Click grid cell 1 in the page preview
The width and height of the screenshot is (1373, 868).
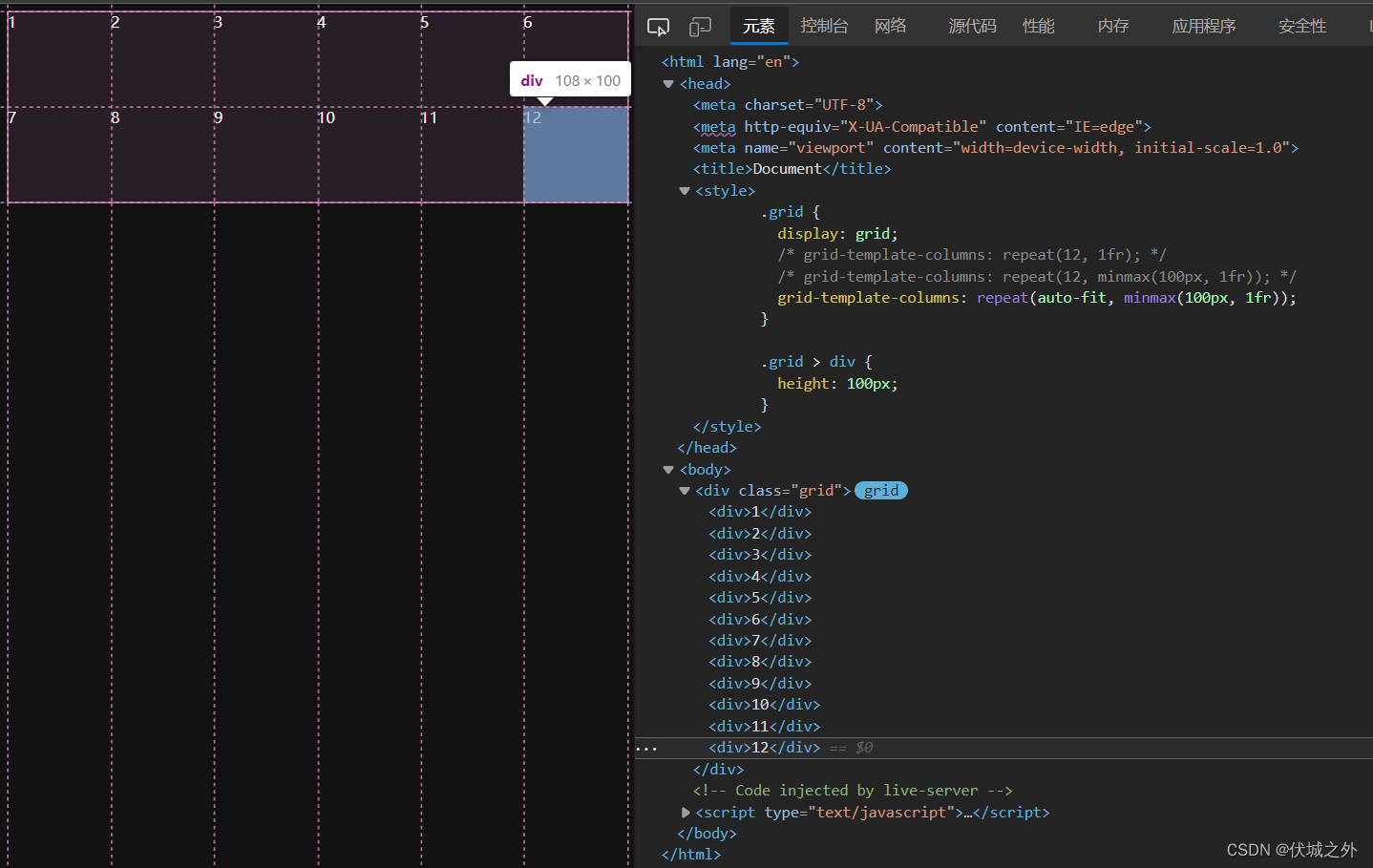click(59, 59)
